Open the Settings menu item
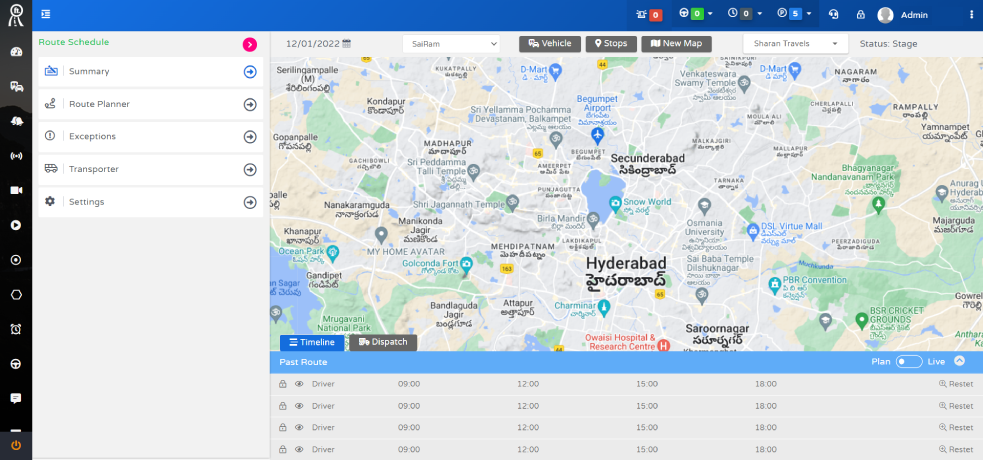983x460 pixels. tap(150, 202)
